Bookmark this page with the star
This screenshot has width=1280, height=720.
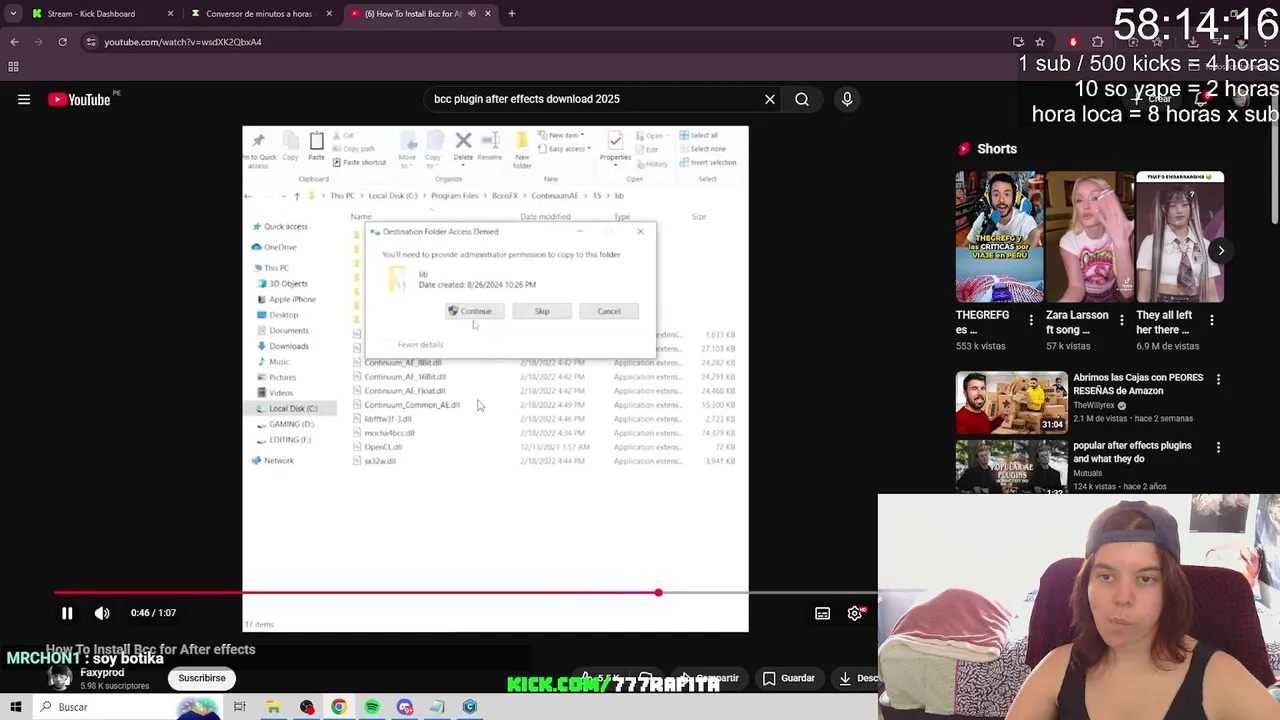click(x=1040, y=42)
